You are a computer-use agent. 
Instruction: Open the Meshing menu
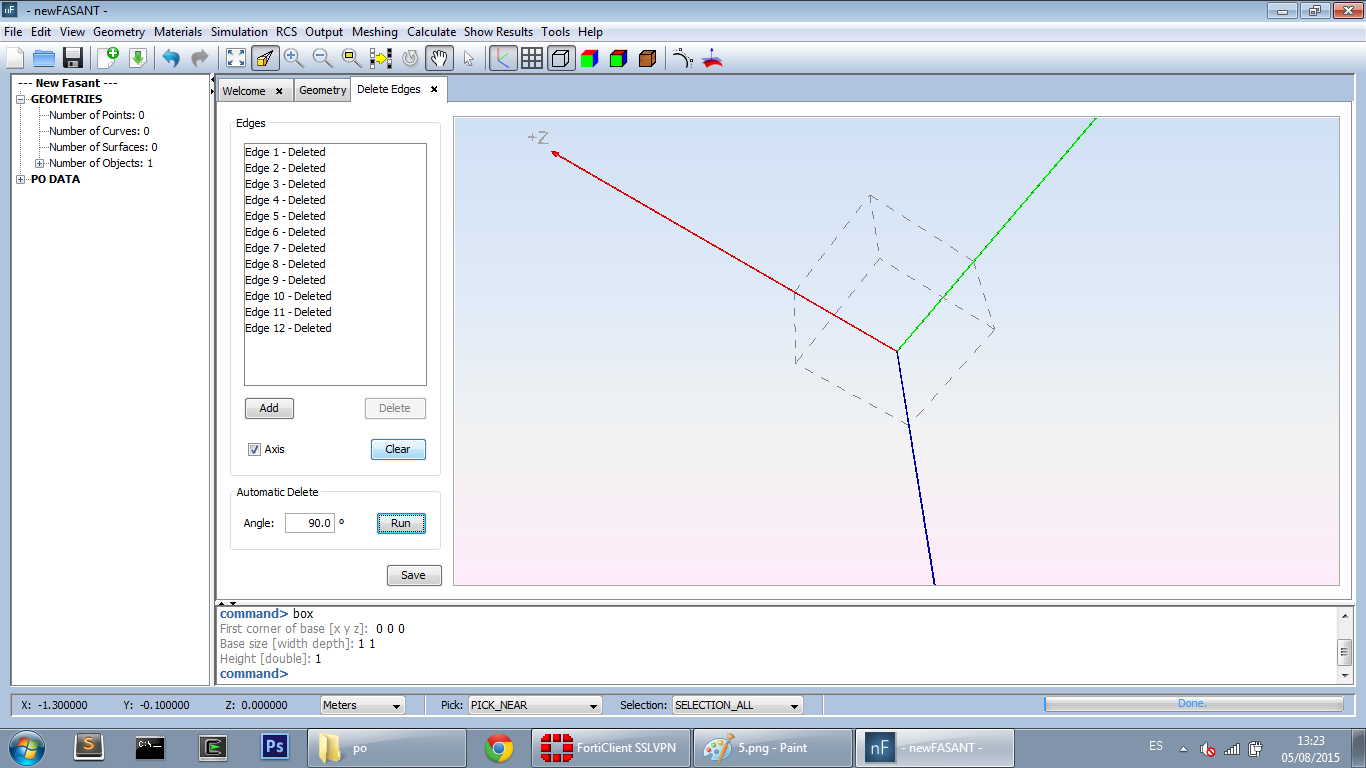click(x=375, y=32)
